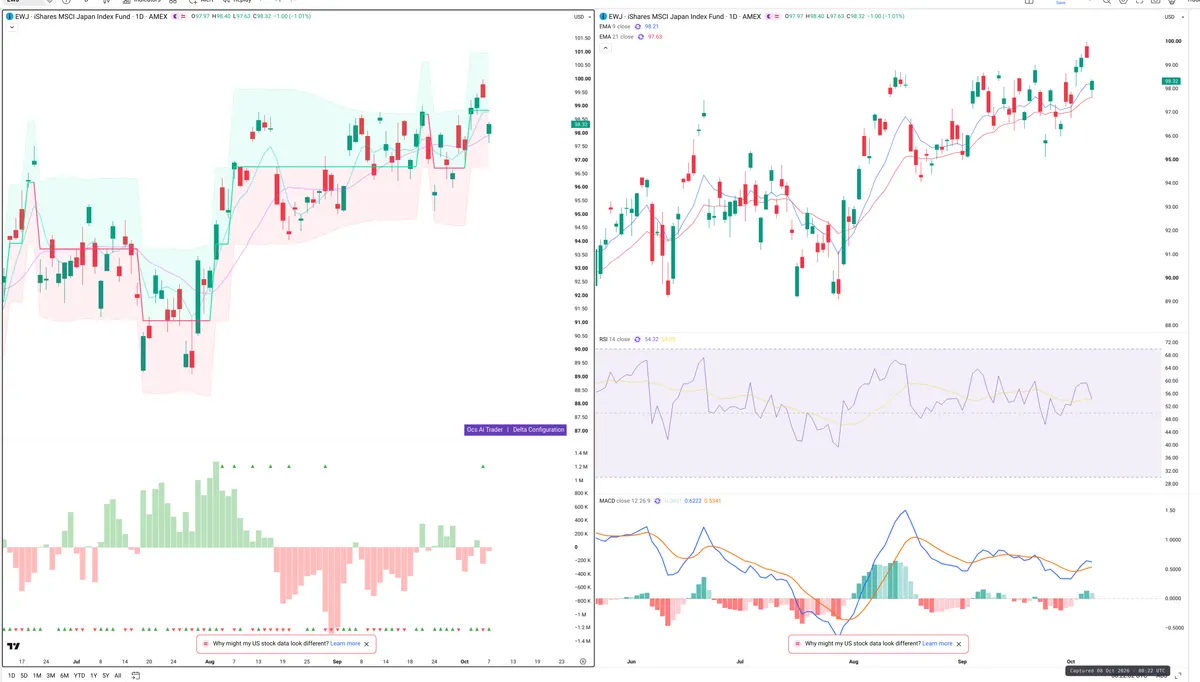Click the Aug label on right chart time axis
1200x682 pixels.
pyautogui.click(x=854, y=662)
